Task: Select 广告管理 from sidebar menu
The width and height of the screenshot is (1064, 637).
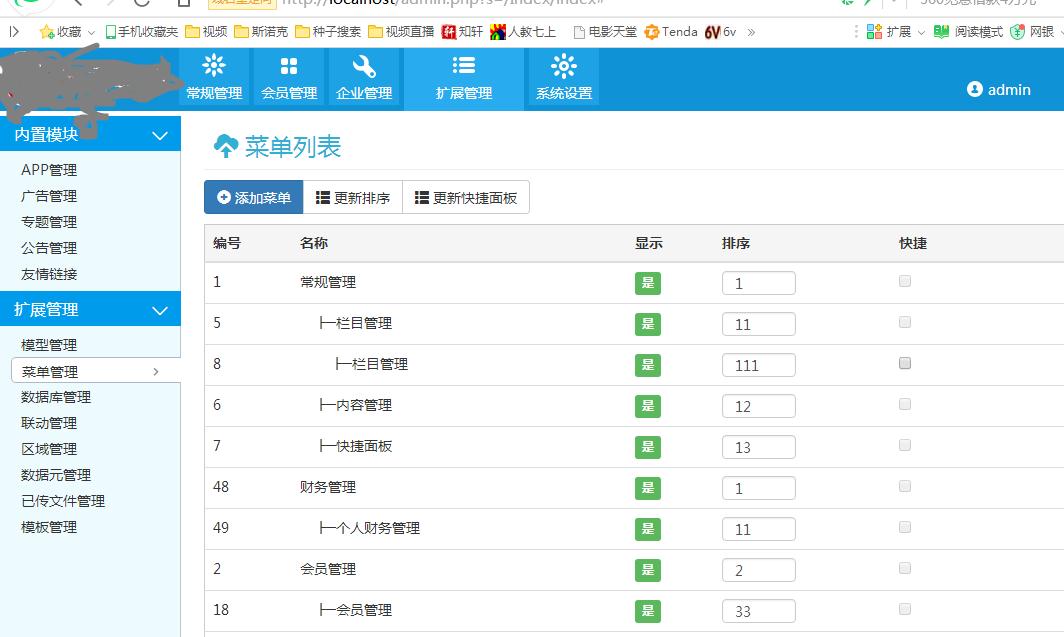Action: [x=49, y=196]
